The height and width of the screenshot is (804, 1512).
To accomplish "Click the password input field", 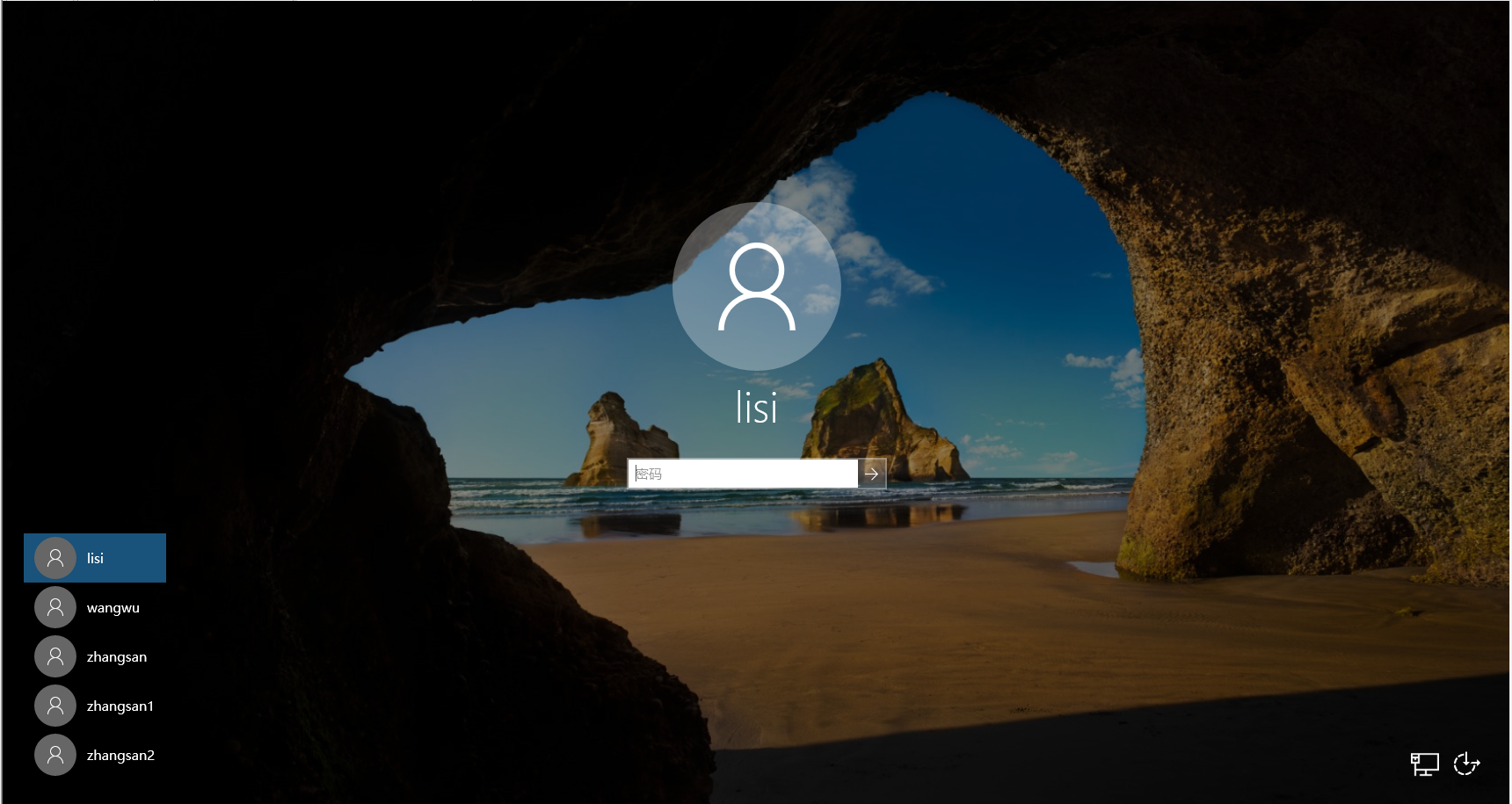I will [743, 474].
